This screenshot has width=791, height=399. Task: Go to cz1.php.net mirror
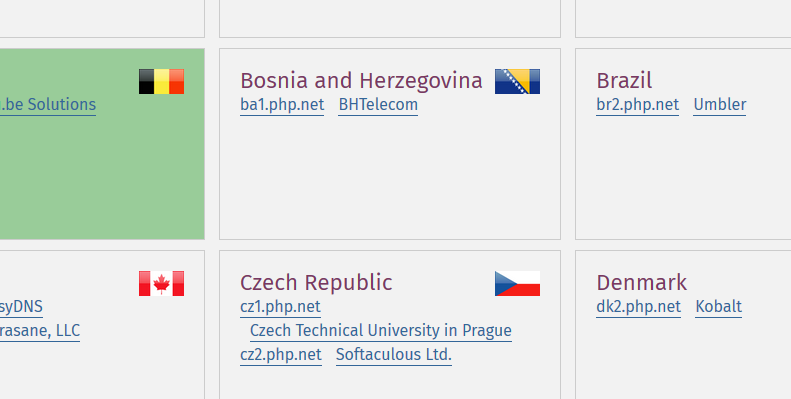(280, 307)
